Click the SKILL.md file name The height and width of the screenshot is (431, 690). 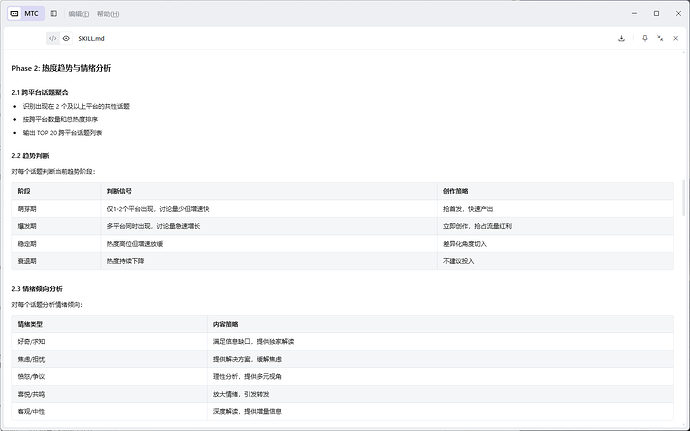point(92,38)
